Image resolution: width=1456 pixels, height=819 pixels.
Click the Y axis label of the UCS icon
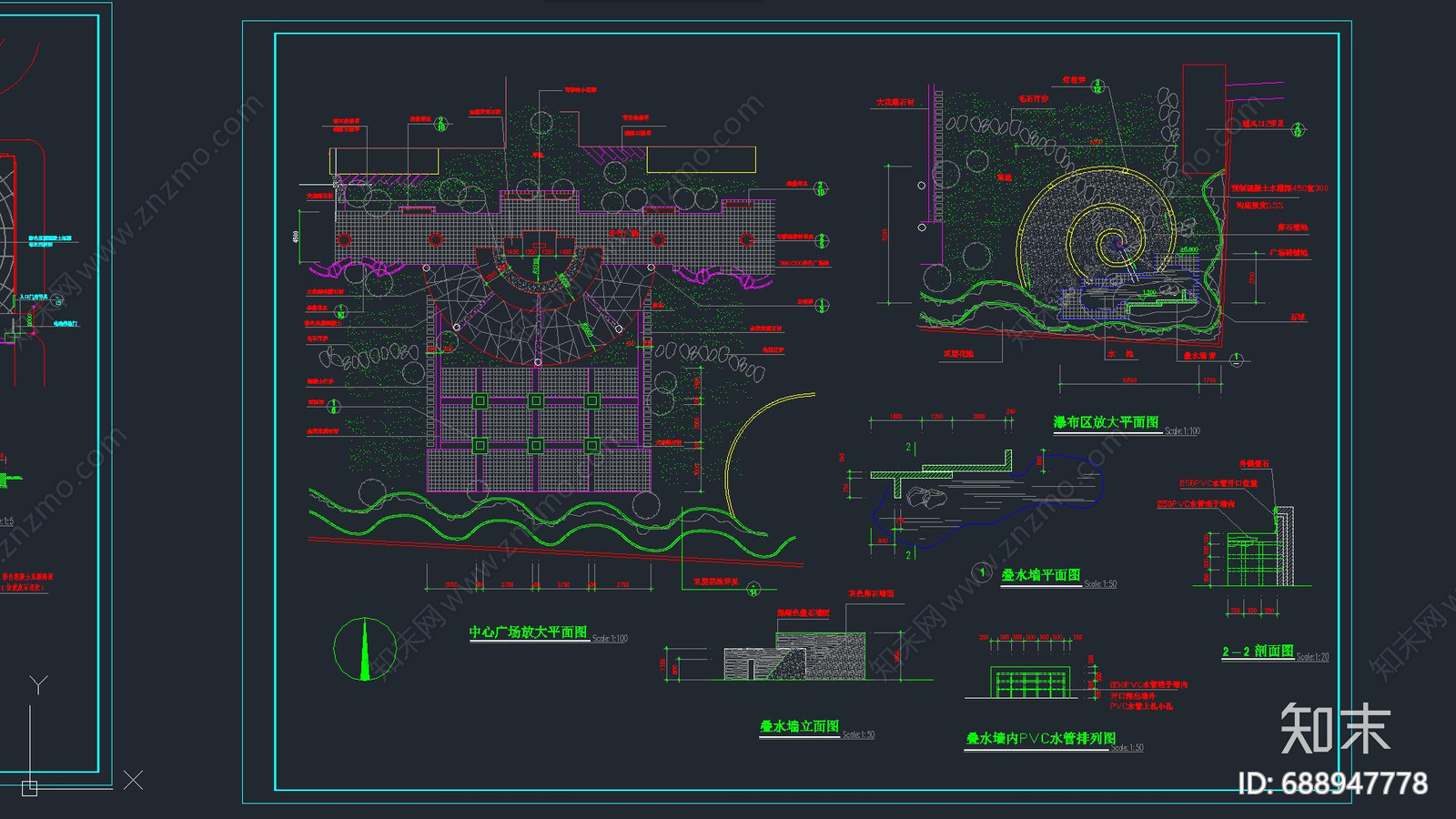click(x=38, y=684)
